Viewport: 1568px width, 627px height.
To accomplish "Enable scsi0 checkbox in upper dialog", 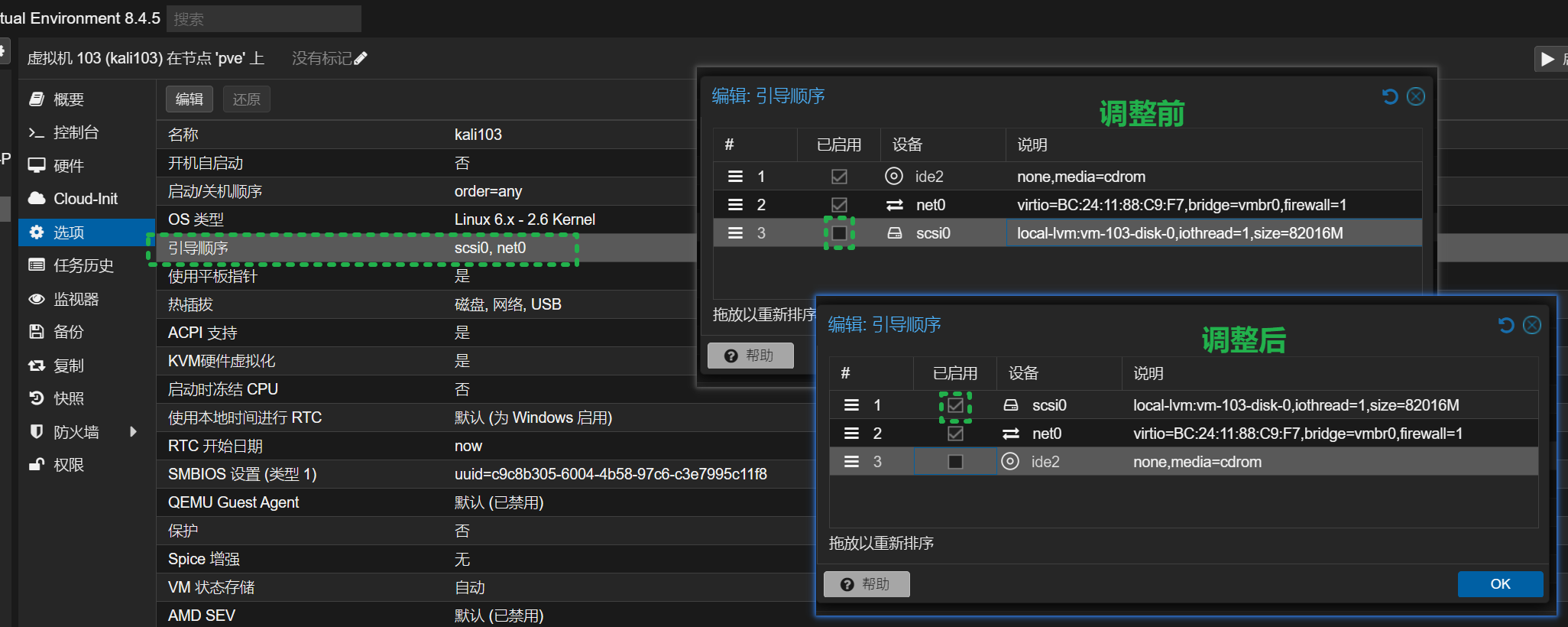I will pos(839,233).
